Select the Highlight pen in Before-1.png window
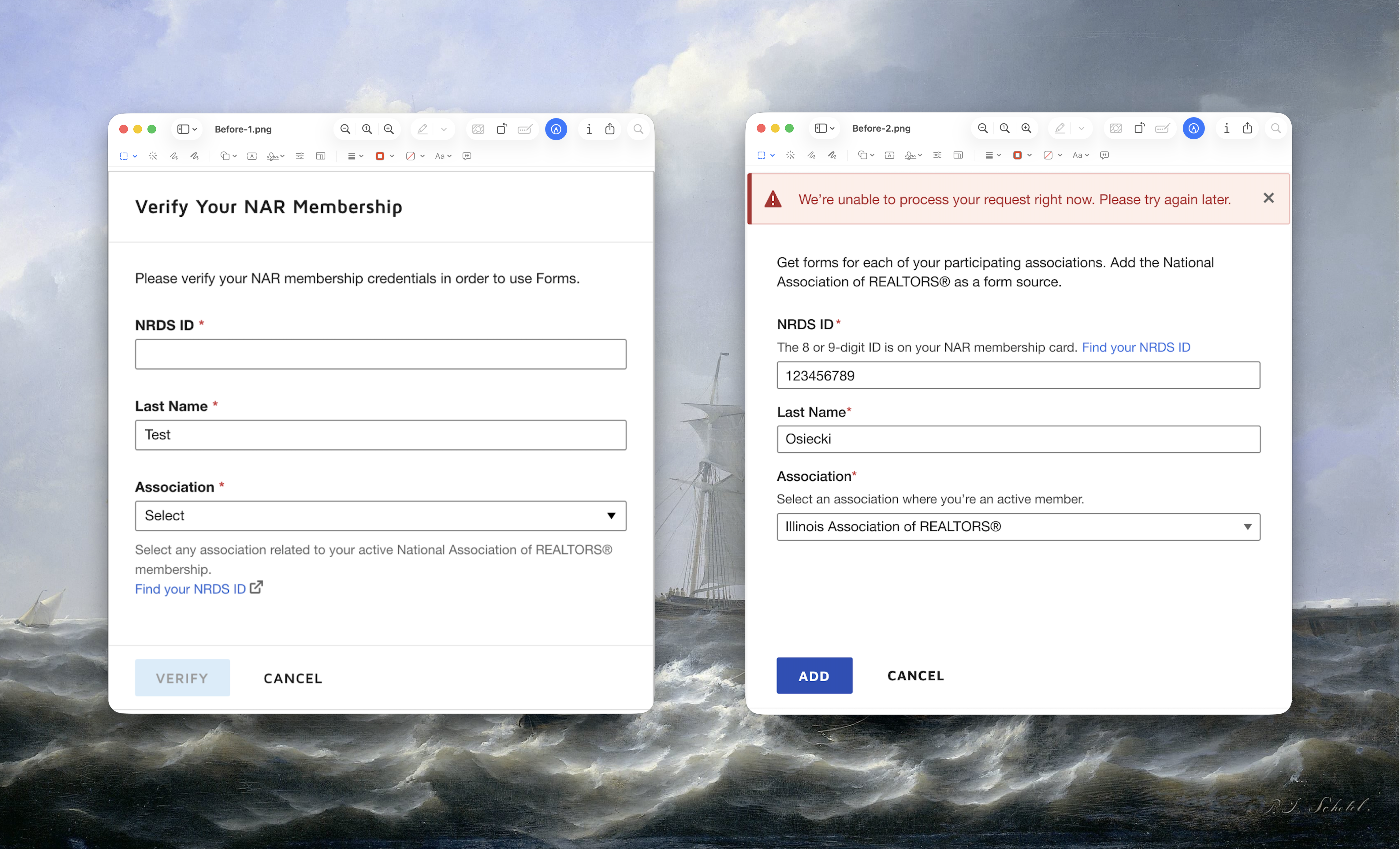Viewport: 1400px width, 849px height. pos(423,129)
